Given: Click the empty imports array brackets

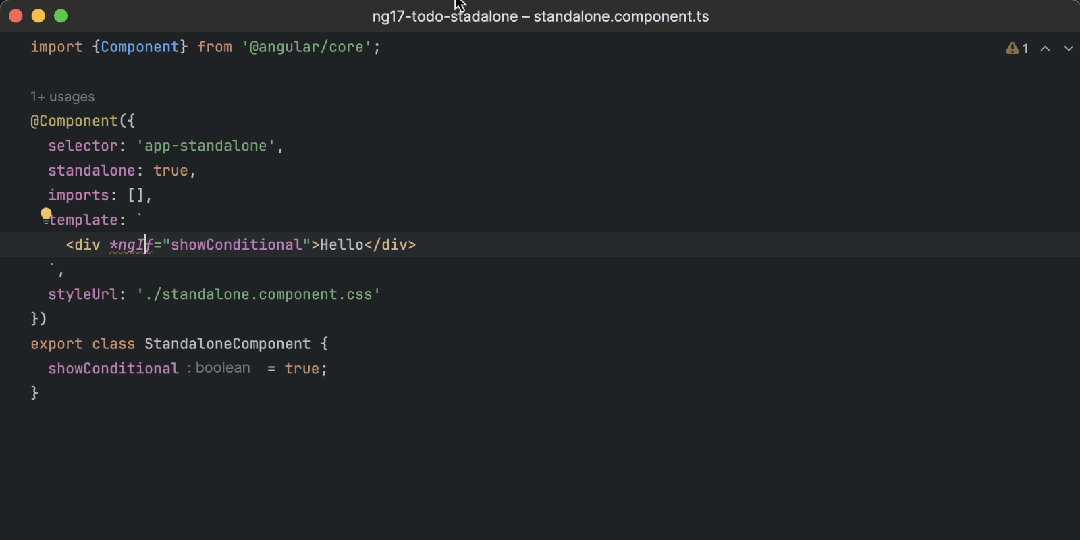Looking at the screenshot, I should pyautogui.click(x=135, y=196).
